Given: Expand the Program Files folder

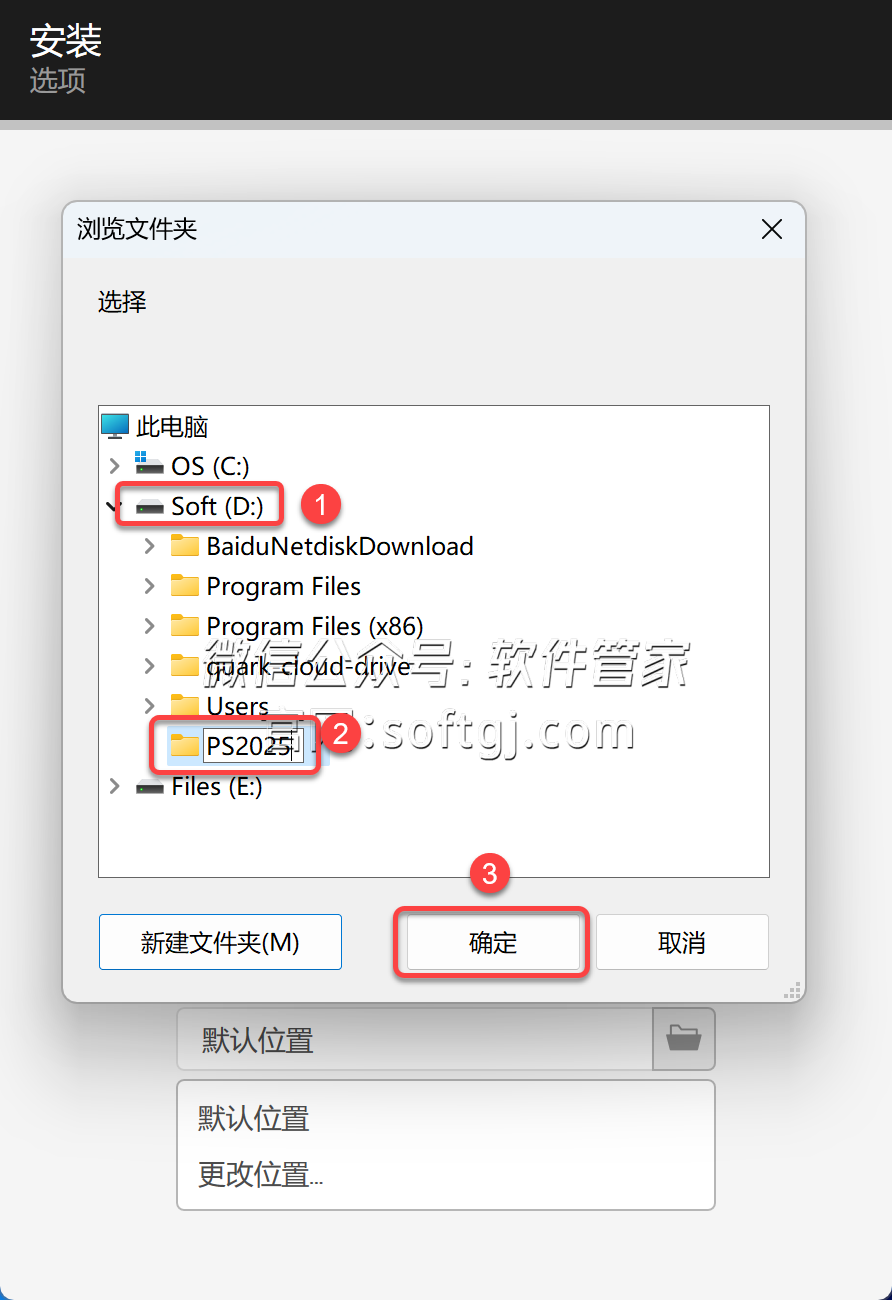Looking at the screenshot, I should pos(150,586).
